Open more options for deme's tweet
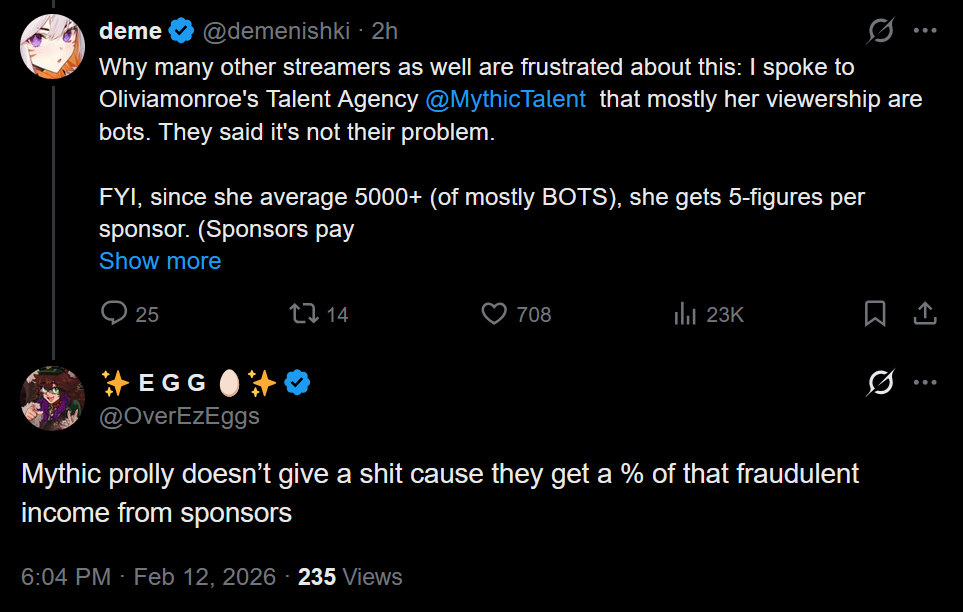Viewport: 963px width, 612px height. [925, 31]
